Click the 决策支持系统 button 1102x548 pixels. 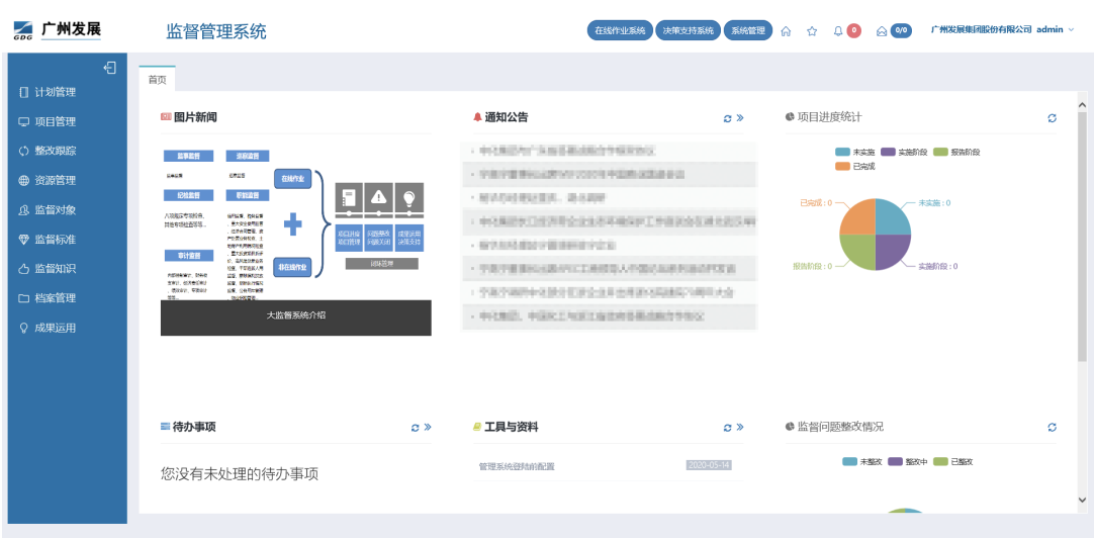[x=687, y=30]
